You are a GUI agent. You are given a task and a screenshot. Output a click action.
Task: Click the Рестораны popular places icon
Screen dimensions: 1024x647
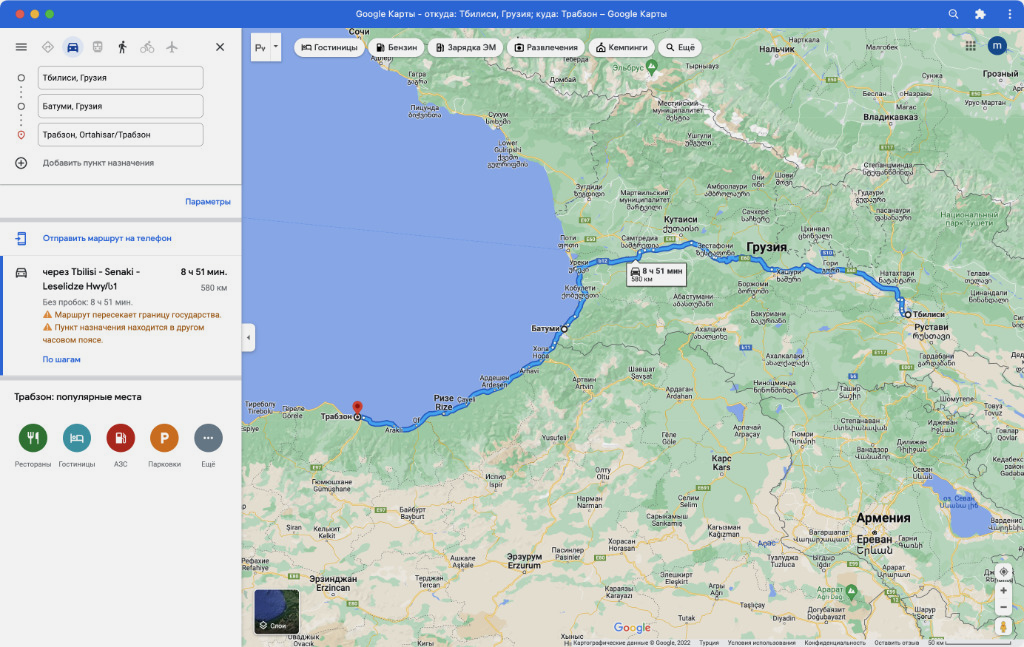point(33,437)
